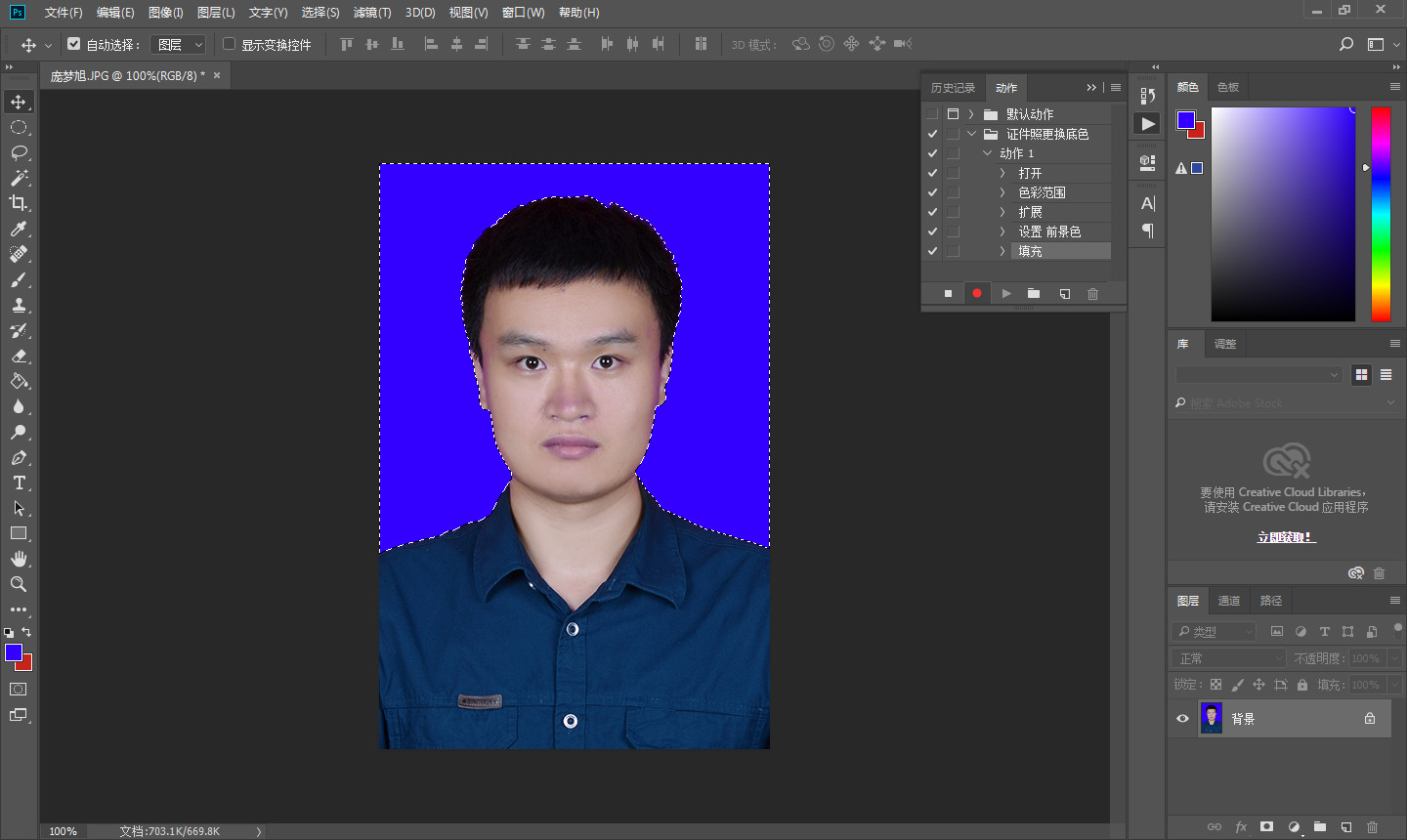1407x840 pixels.
Task: Select the Zoom tool
Action: point(19,584)
